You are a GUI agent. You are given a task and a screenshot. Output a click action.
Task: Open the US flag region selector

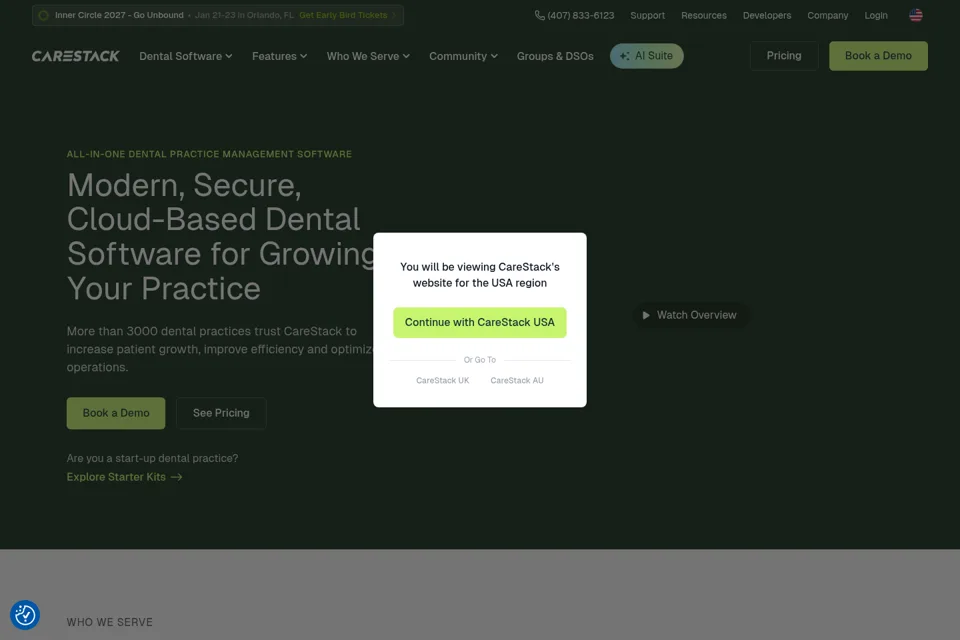[915, 15]
